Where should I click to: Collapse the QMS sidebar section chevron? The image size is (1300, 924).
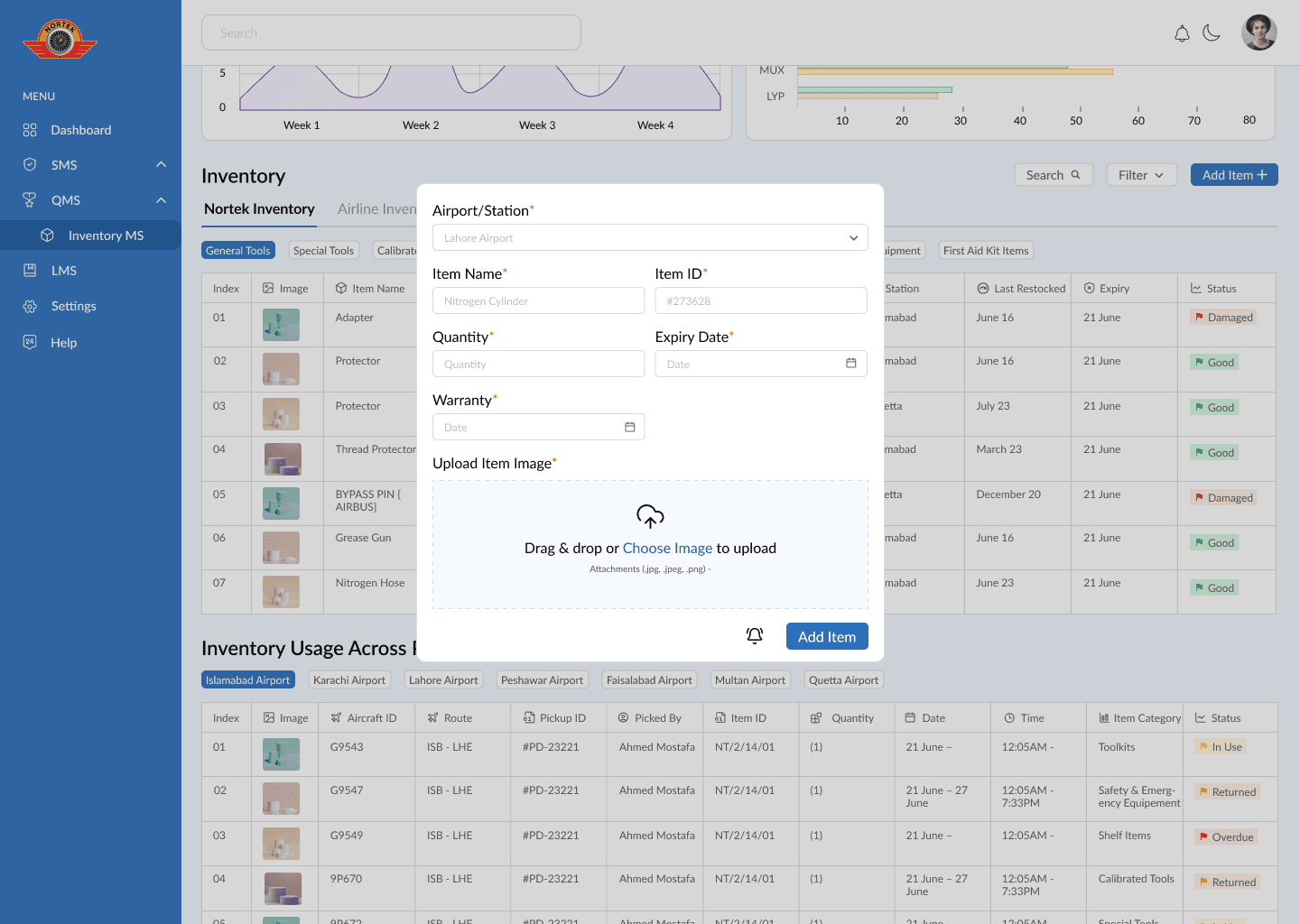pos(161,199)
